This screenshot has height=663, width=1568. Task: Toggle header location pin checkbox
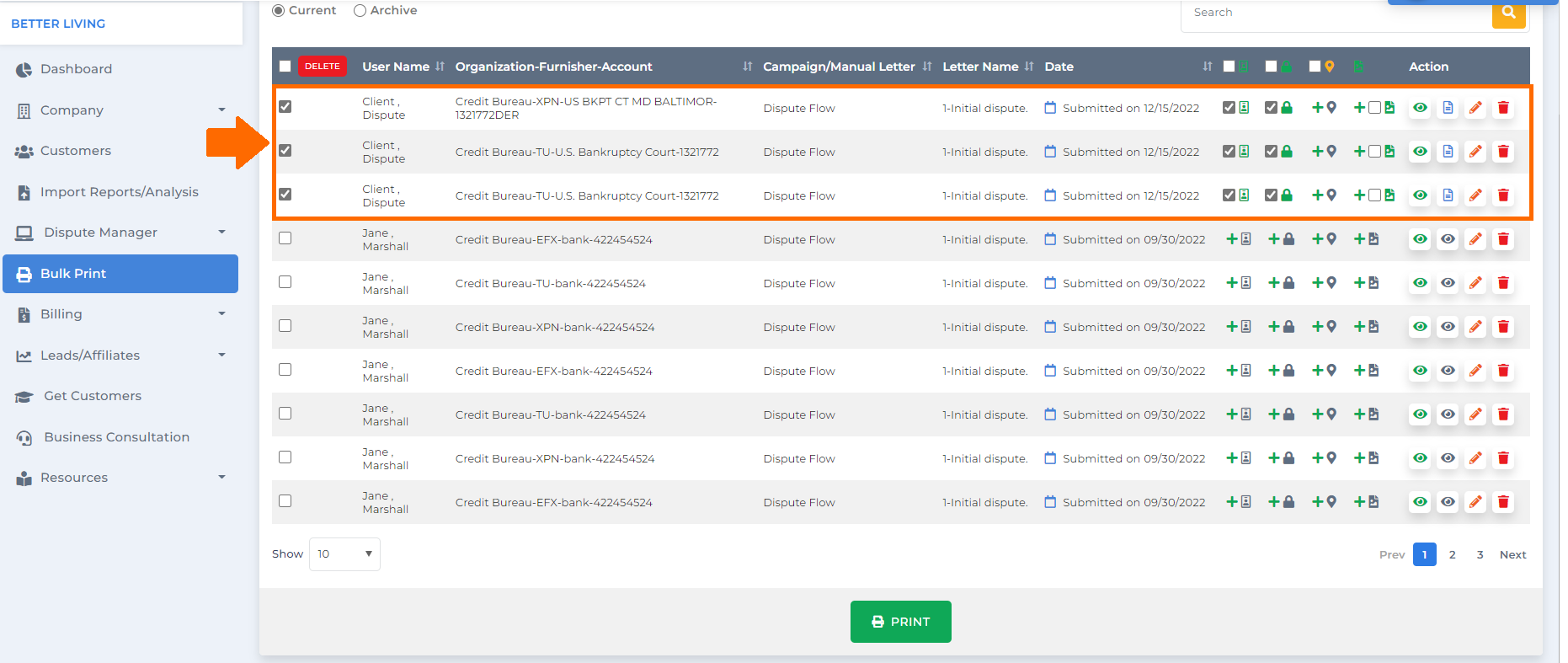coord(1315,67)
